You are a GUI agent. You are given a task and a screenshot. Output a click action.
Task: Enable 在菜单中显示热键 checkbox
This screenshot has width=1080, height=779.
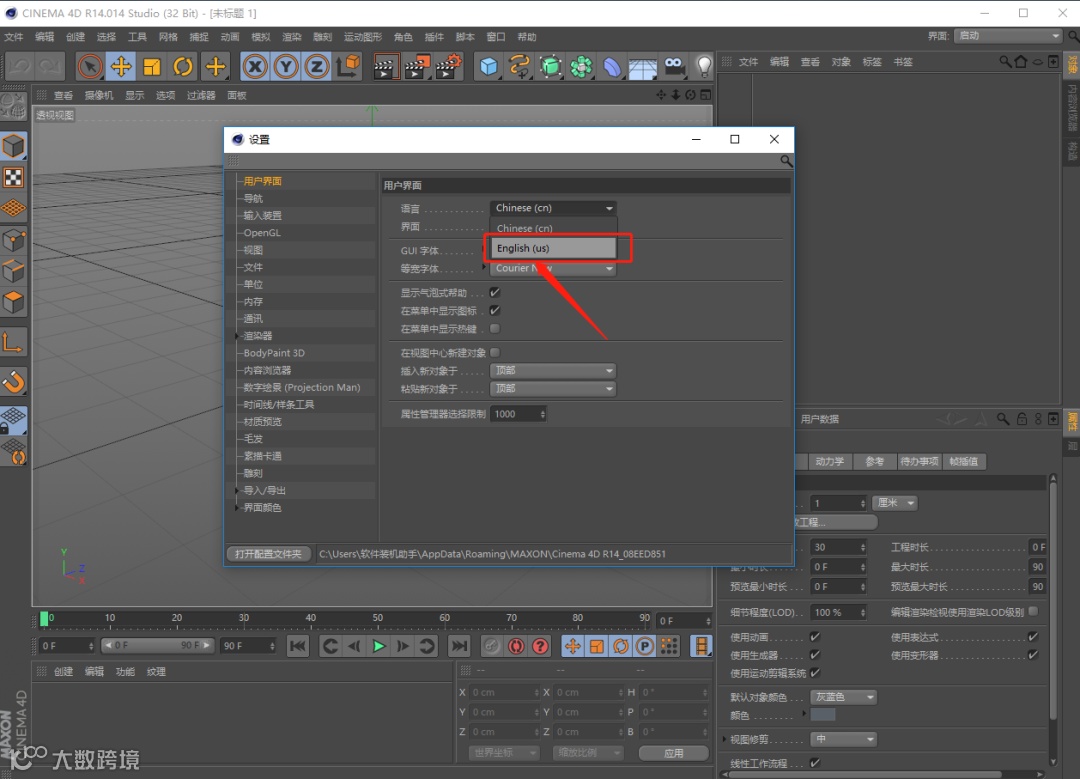[x=495, y=329]
